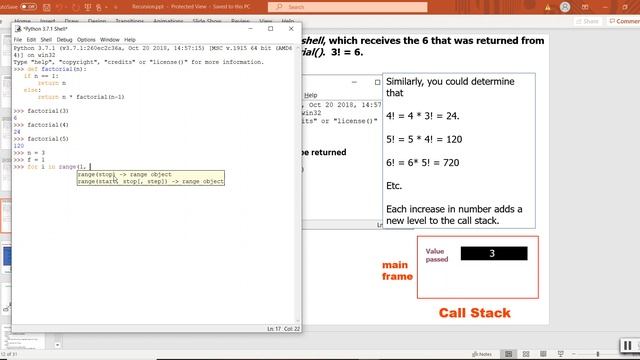
Task: Open the Draw ribbon tab
Action: click(x=71, y=20)
